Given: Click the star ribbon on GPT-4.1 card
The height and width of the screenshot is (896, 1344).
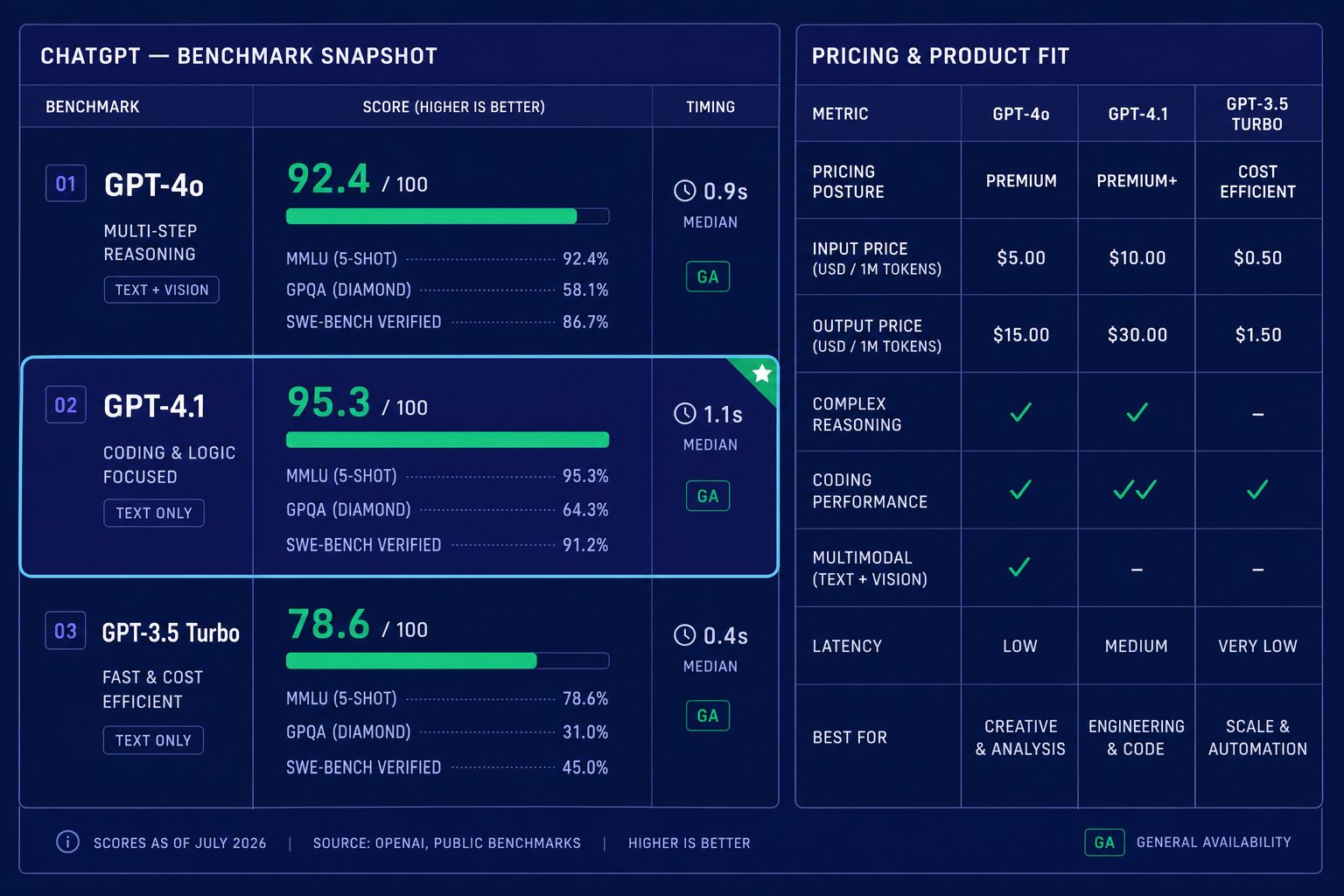Looking at the screenshot, I should (x=759, y=376).
